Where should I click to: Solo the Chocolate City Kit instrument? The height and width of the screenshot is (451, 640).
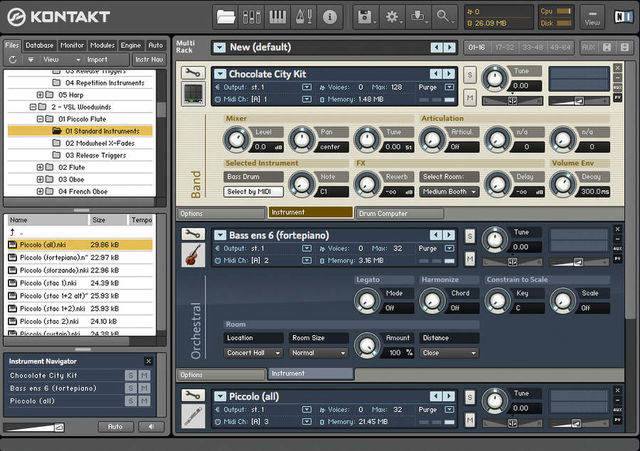tap(470, 75)
